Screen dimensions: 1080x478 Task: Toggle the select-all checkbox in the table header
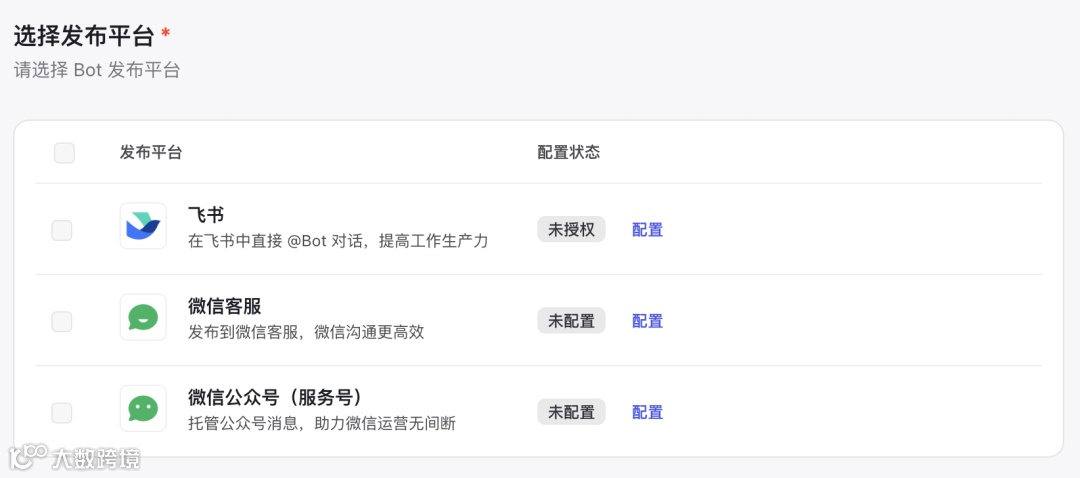(x=64, y=153)
